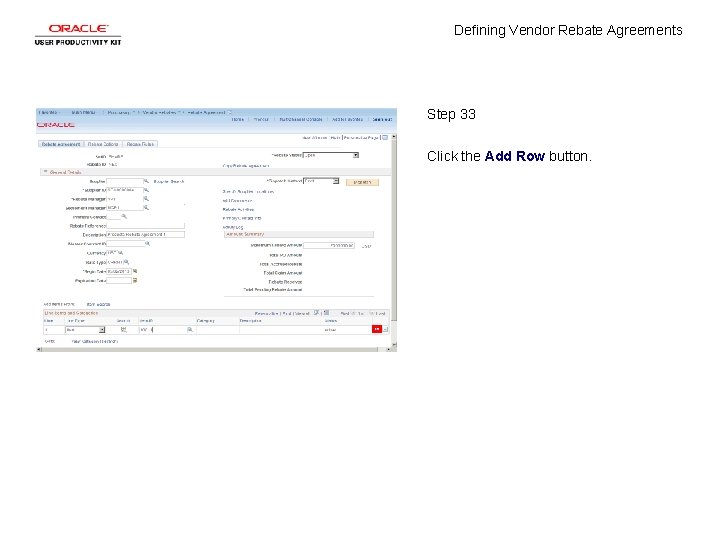This screenshot has width=720, height=540.
Task: Click the Vendor Rebates breadcrumb
Action: 159,112
